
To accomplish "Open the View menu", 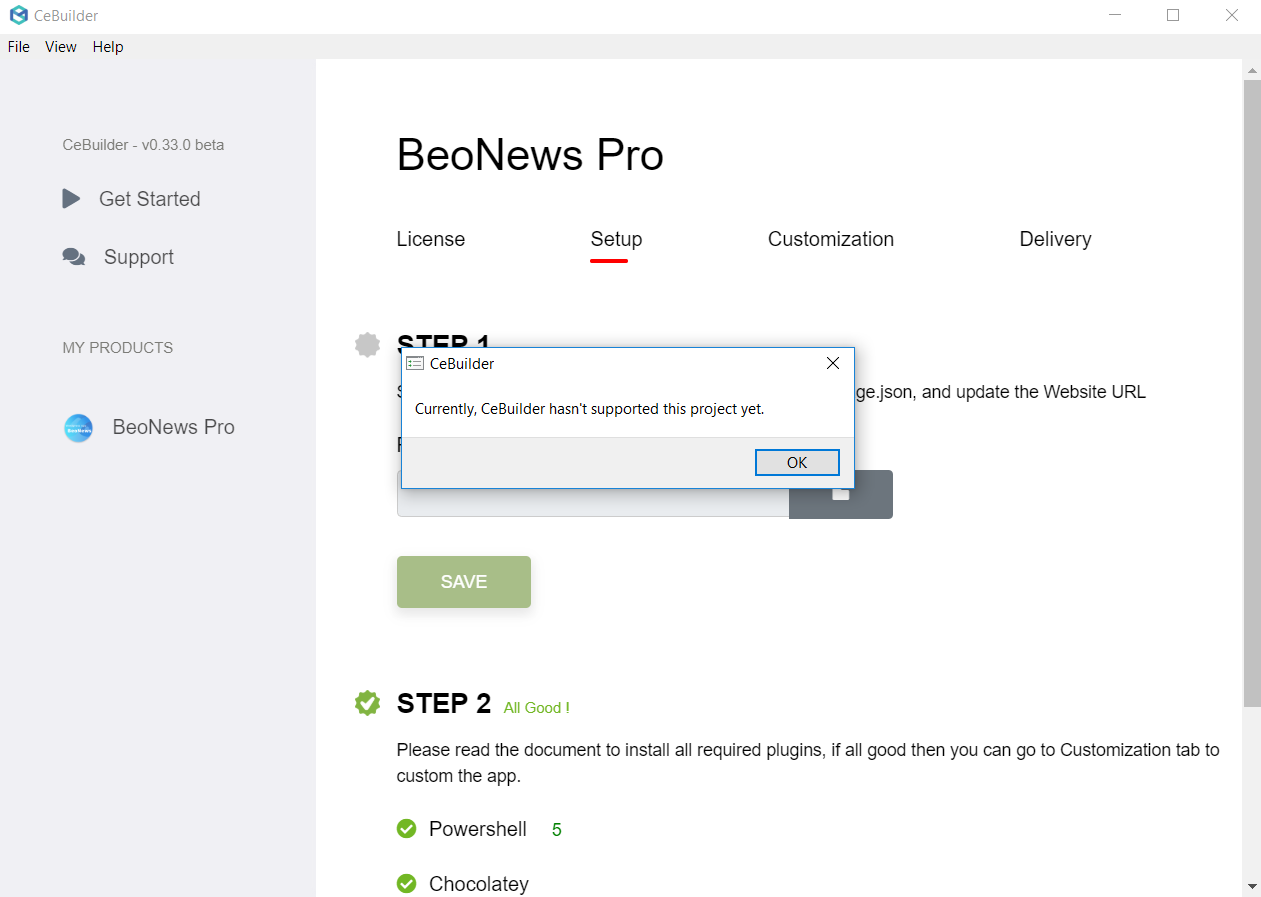I will [x=61, y=47].
